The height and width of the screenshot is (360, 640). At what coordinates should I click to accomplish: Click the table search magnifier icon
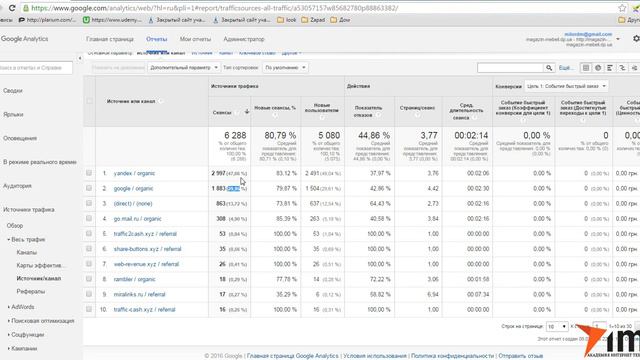(x=549, y=68)
